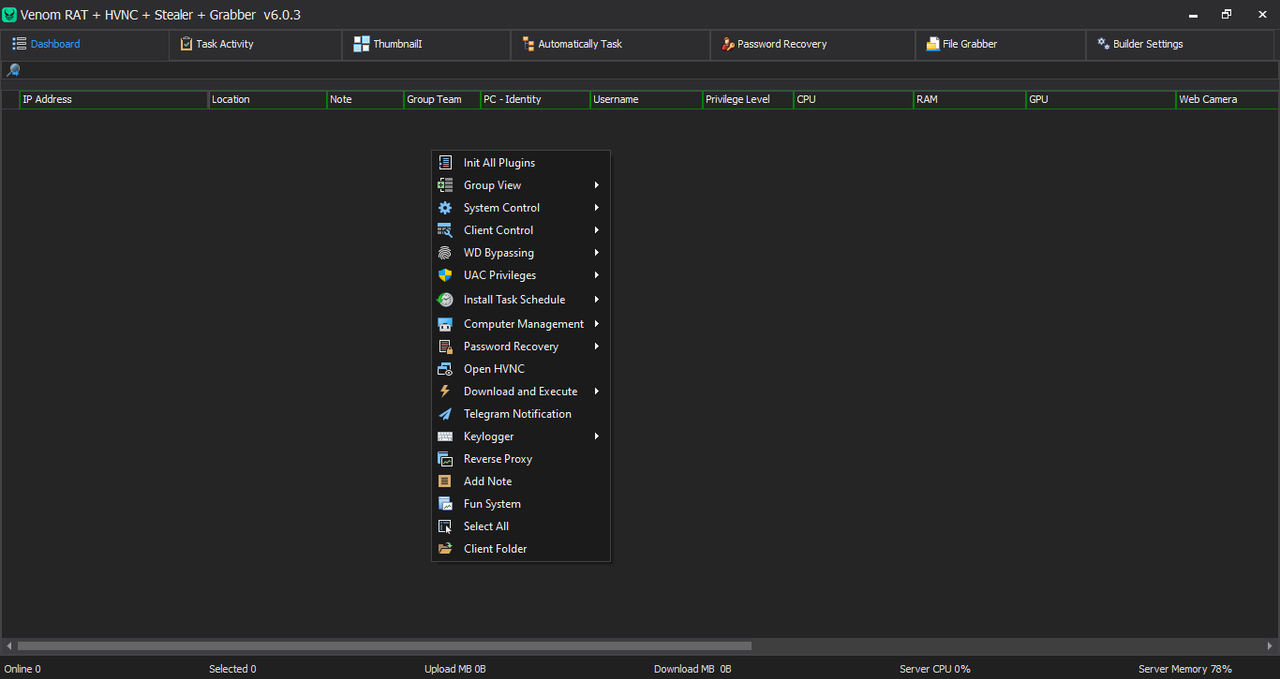Sort by the Username column header
Image resolution: width=1280 pixels, height=679 pixels.
tap(646, 99)
